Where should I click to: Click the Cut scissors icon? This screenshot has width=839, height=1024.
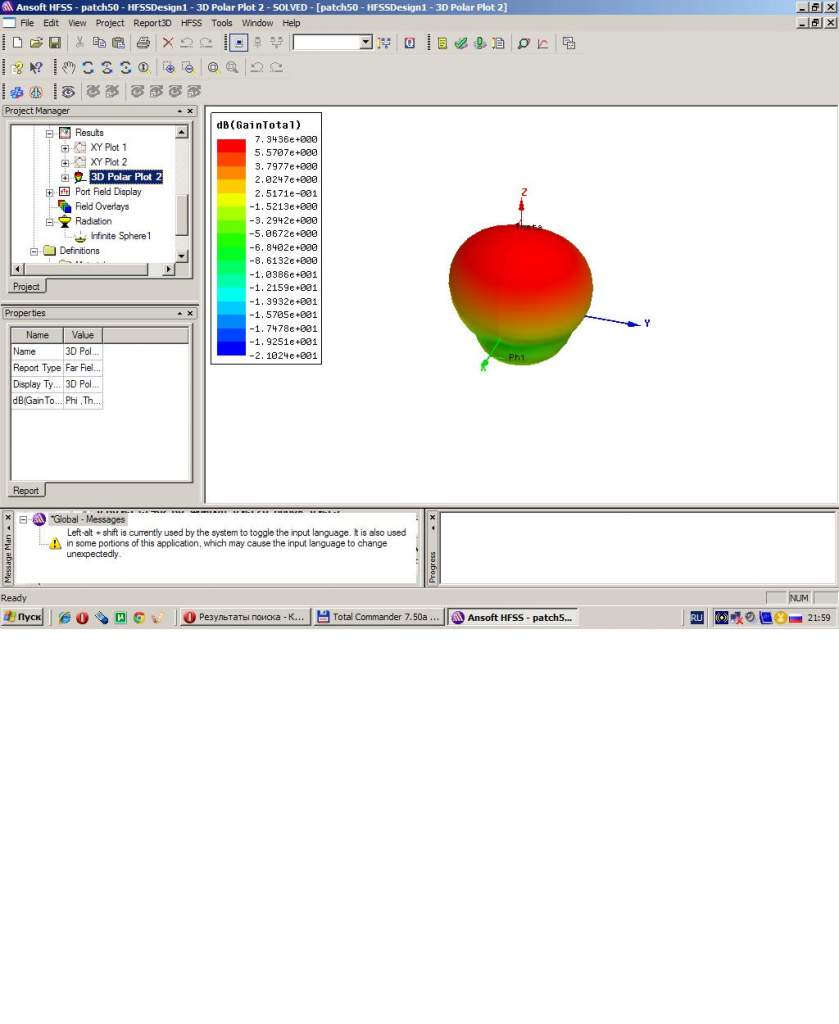click(x=80, y=43)
